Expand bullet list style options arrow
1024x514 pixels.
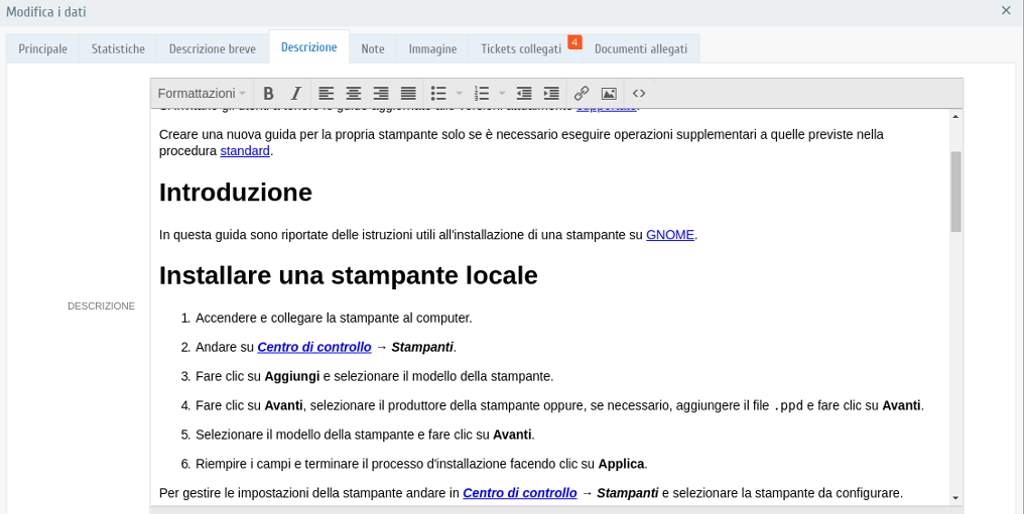(458, 93)
